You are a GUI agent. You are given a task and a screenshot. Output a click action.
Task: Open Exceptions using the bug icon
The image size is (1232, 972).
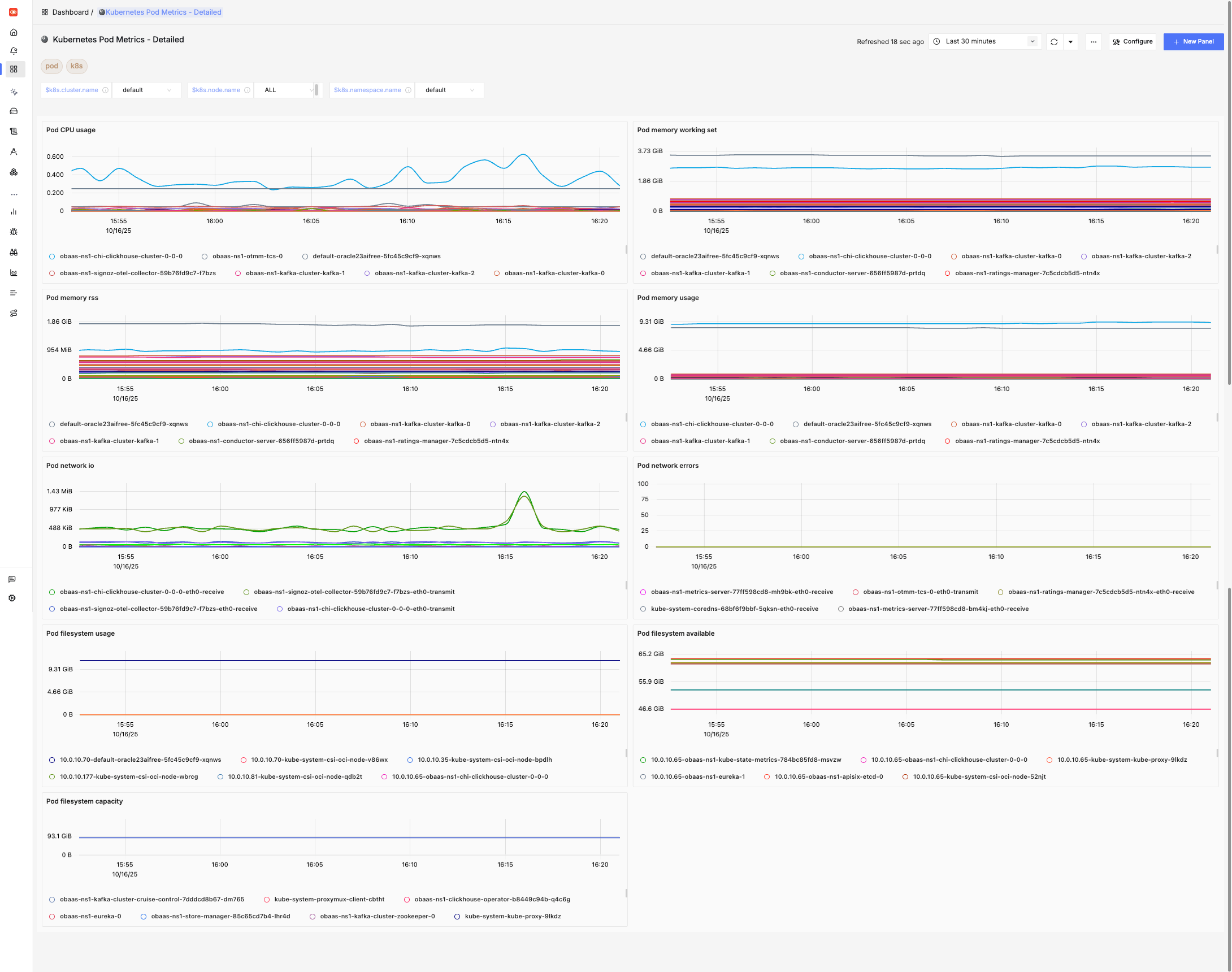click(14, 232)
